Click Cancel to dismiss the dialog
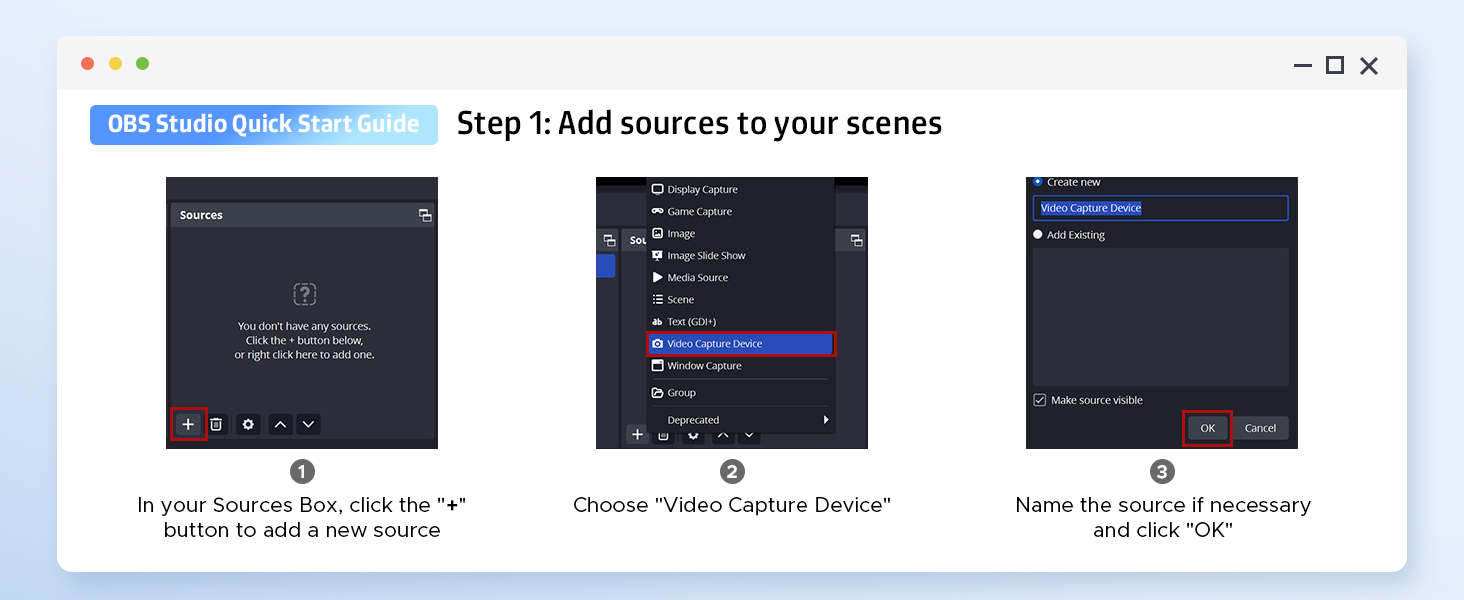 (x=1261, y=427)
